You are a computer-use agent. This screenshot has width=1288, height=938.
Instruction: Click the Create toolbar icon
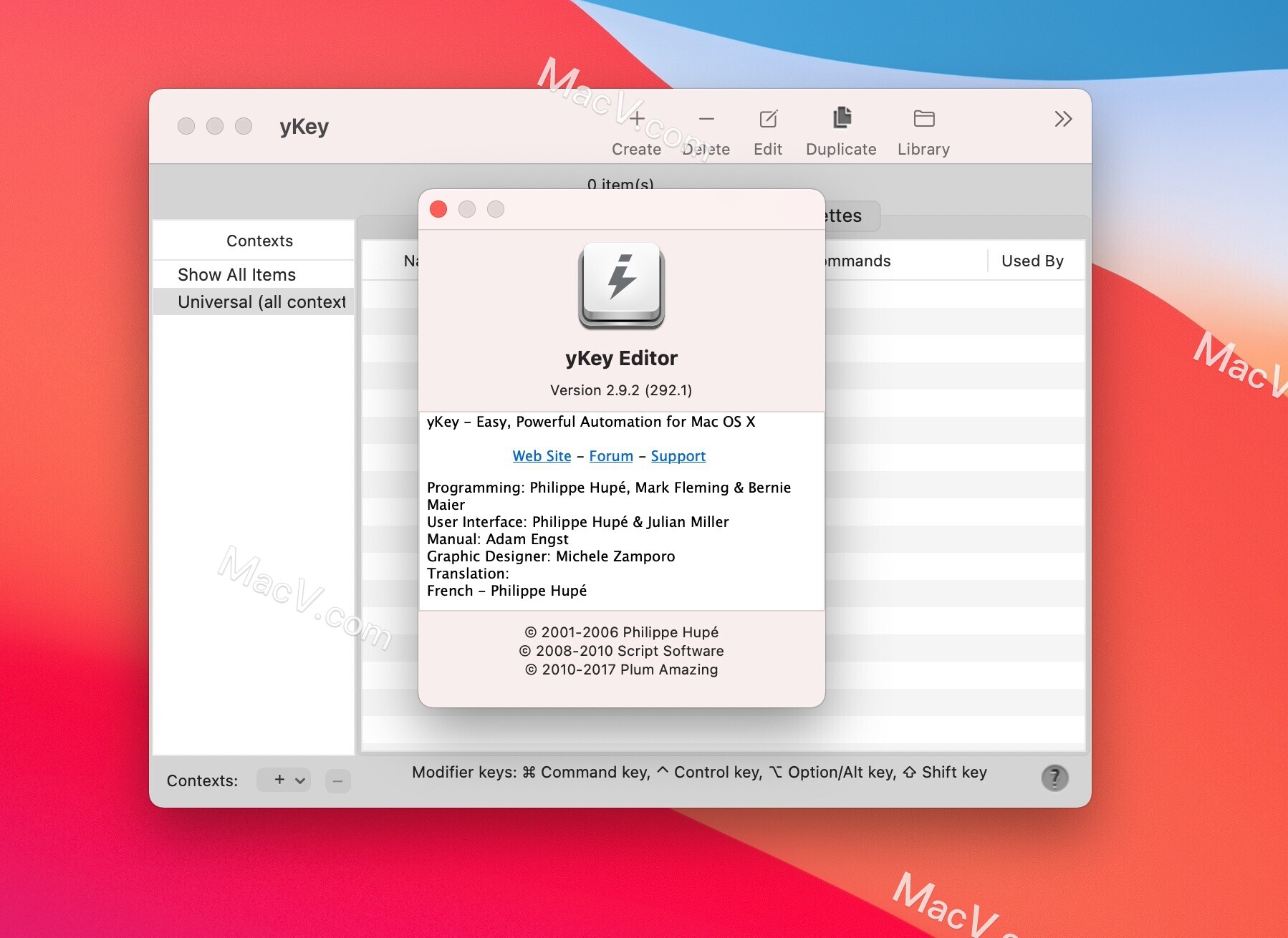pos(636,119)
